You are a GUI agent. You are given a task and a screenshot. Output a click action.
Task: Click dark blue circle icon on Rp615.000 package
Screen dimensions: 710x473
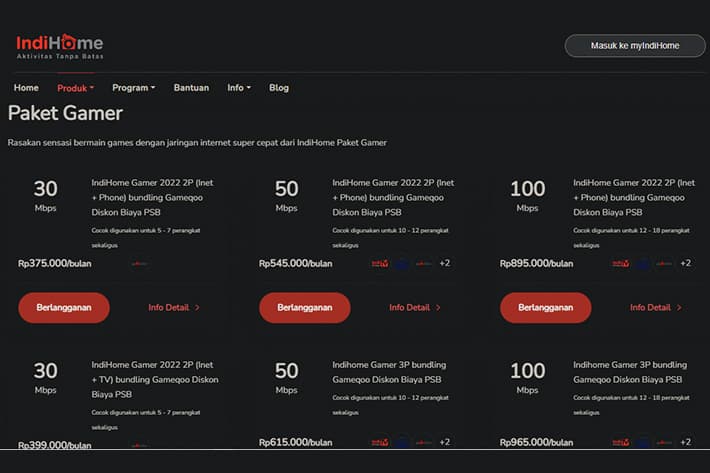[402, 442]
